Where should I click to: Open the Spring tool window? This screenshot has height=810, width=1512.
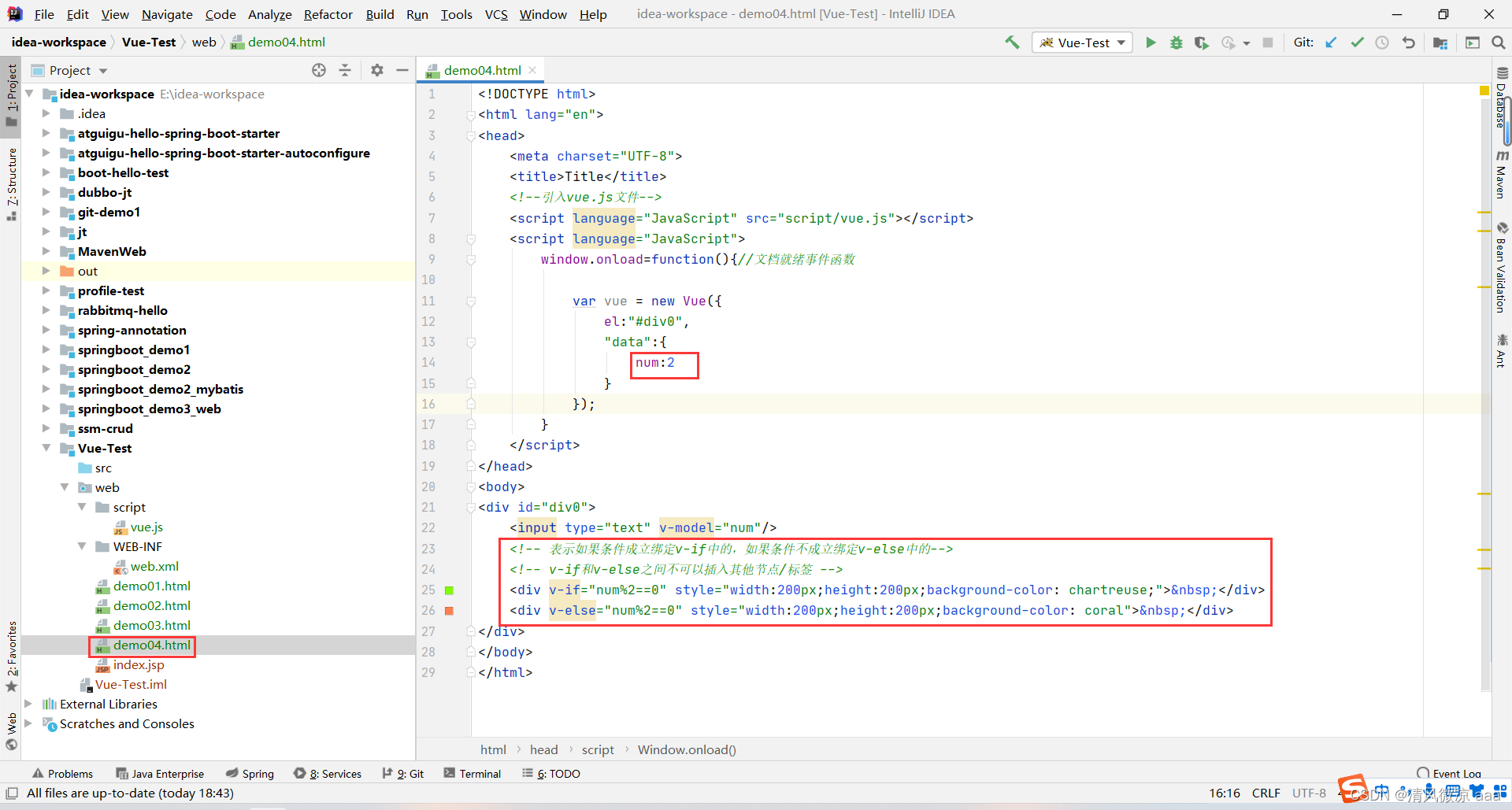(250, 774)
